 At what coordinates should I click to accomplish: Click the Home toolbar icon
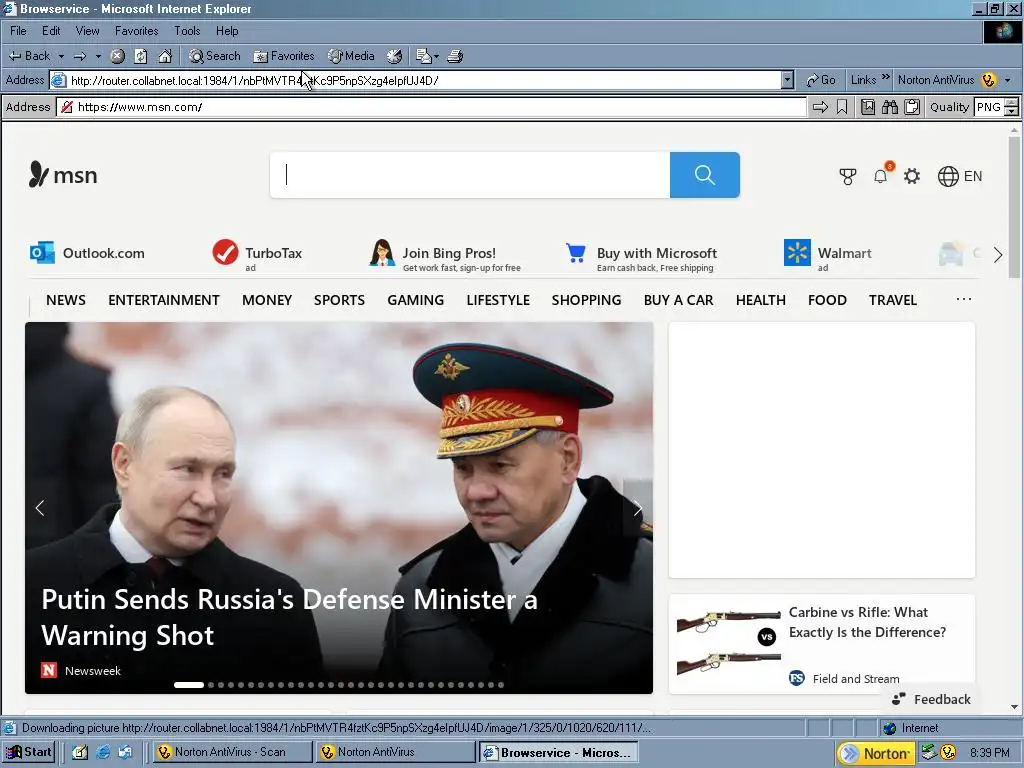165,56
